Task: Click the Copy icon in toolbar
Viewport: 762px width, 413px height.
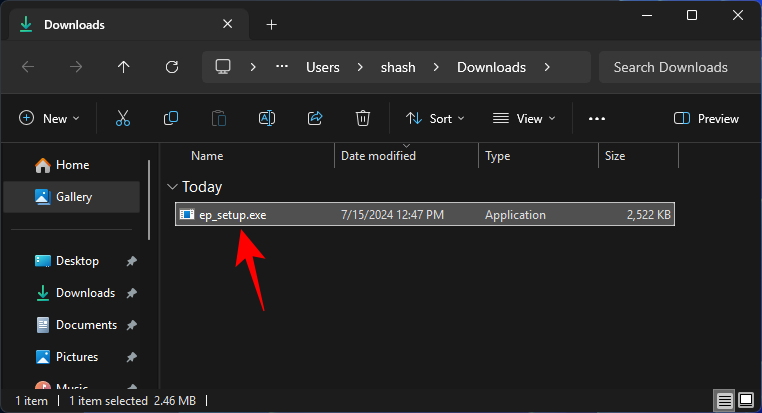Action: [171, 118]
